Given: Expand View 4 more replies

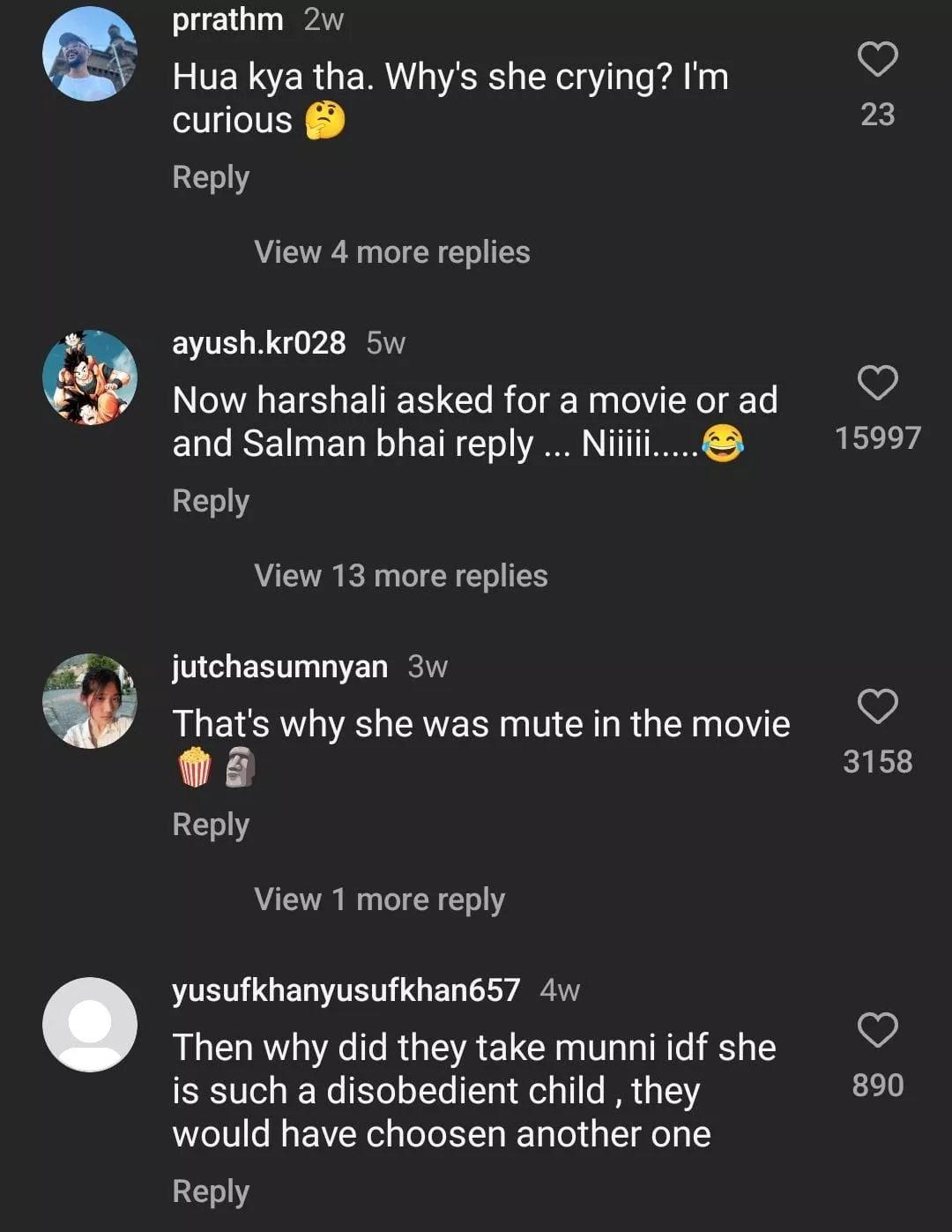Looking at the screenshot, I should click(392, 252).
